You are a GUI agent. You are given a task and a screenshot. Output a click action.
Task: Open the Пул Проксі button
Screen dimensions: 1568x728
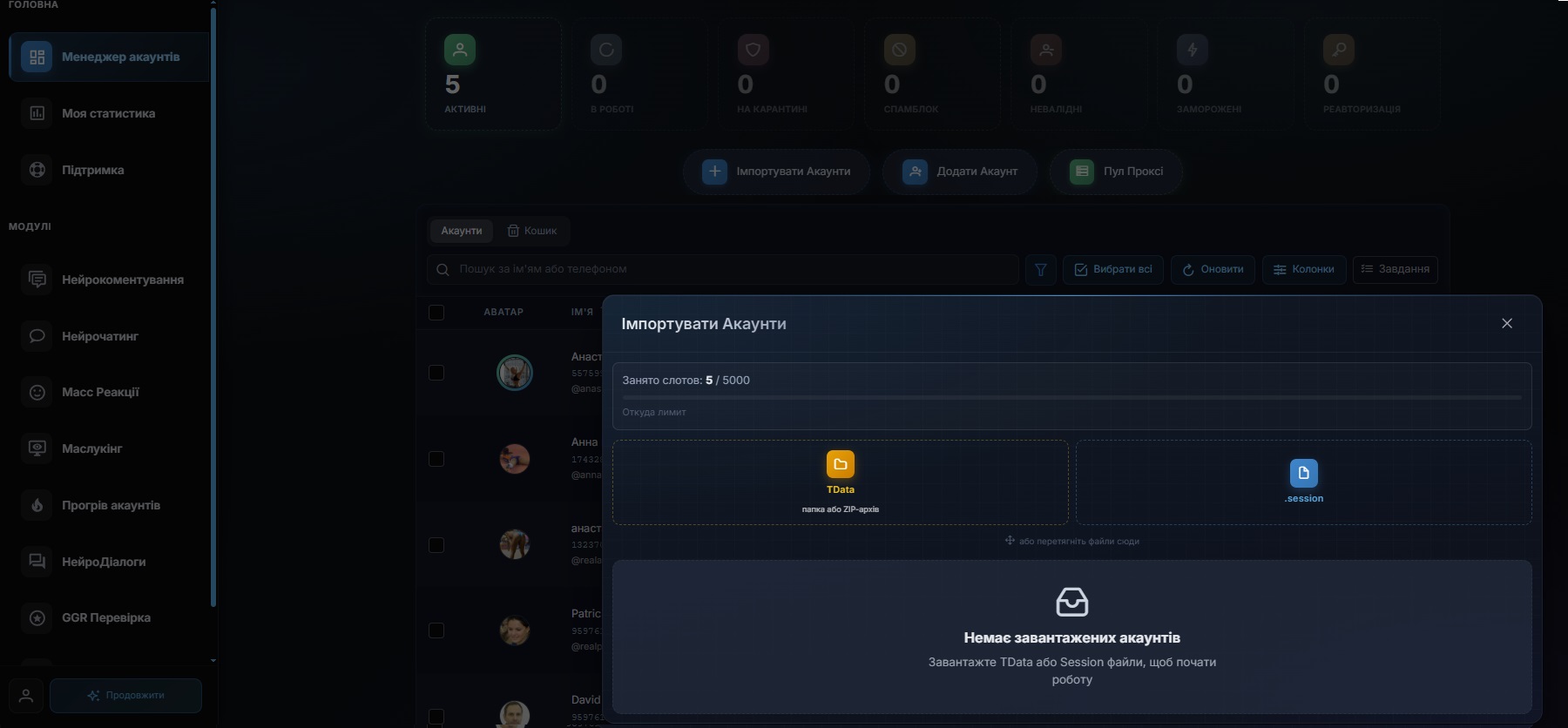click(1117, 172)
